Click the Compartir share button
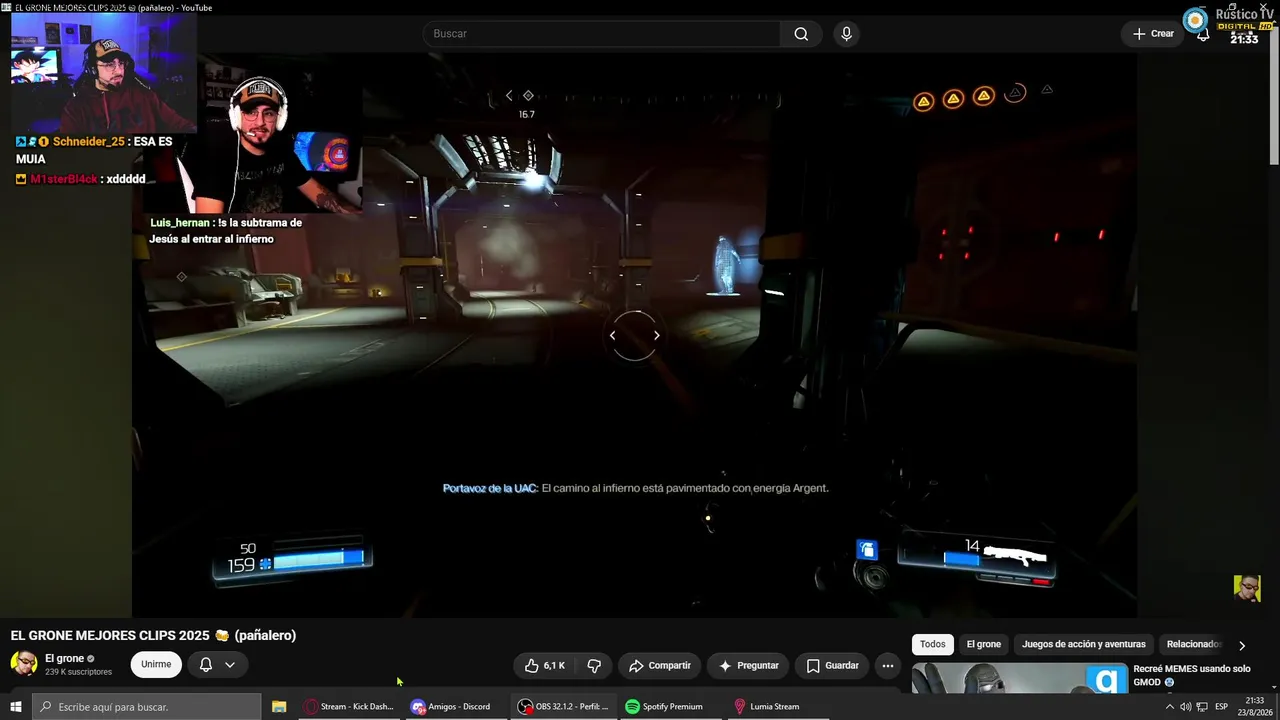Image resolution: width=1280 pixels, height=720 pixels. click(x=660, y=665)
